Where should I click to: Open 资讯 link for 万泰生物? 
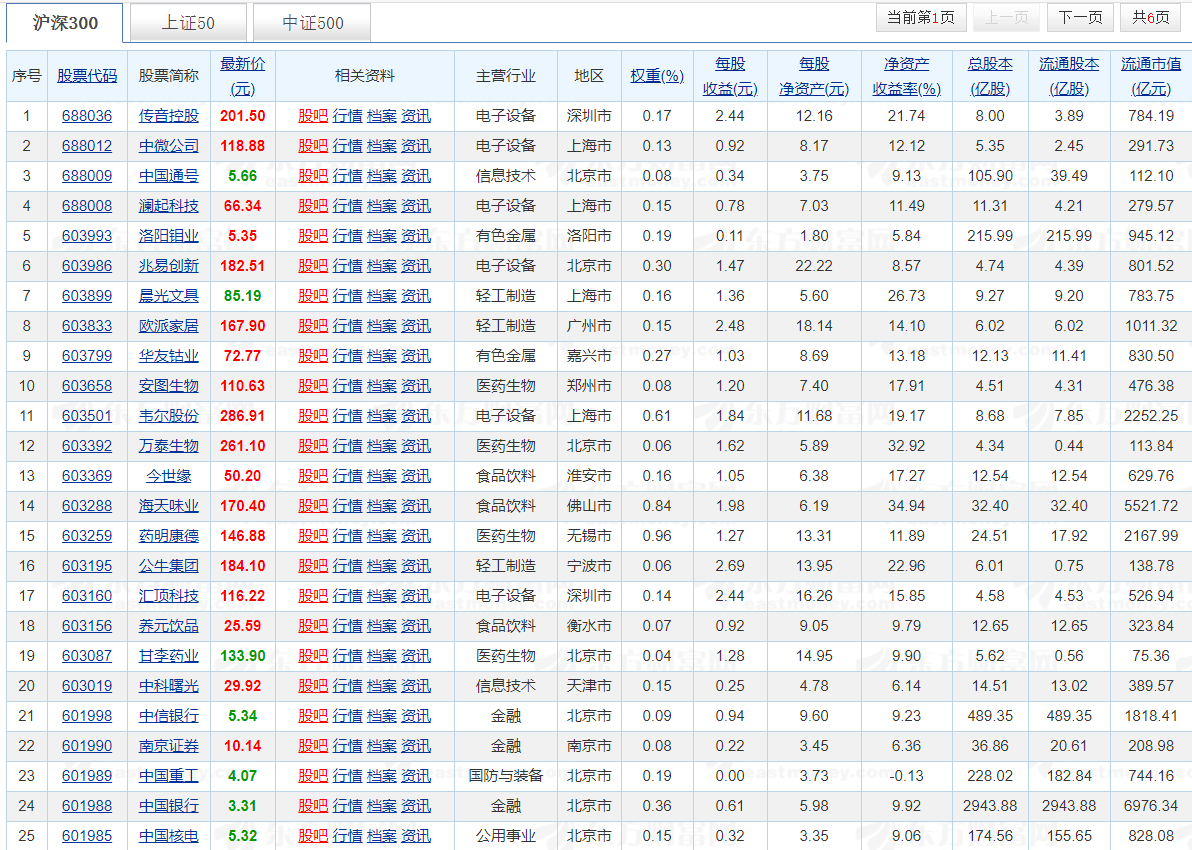pos(416,446)
